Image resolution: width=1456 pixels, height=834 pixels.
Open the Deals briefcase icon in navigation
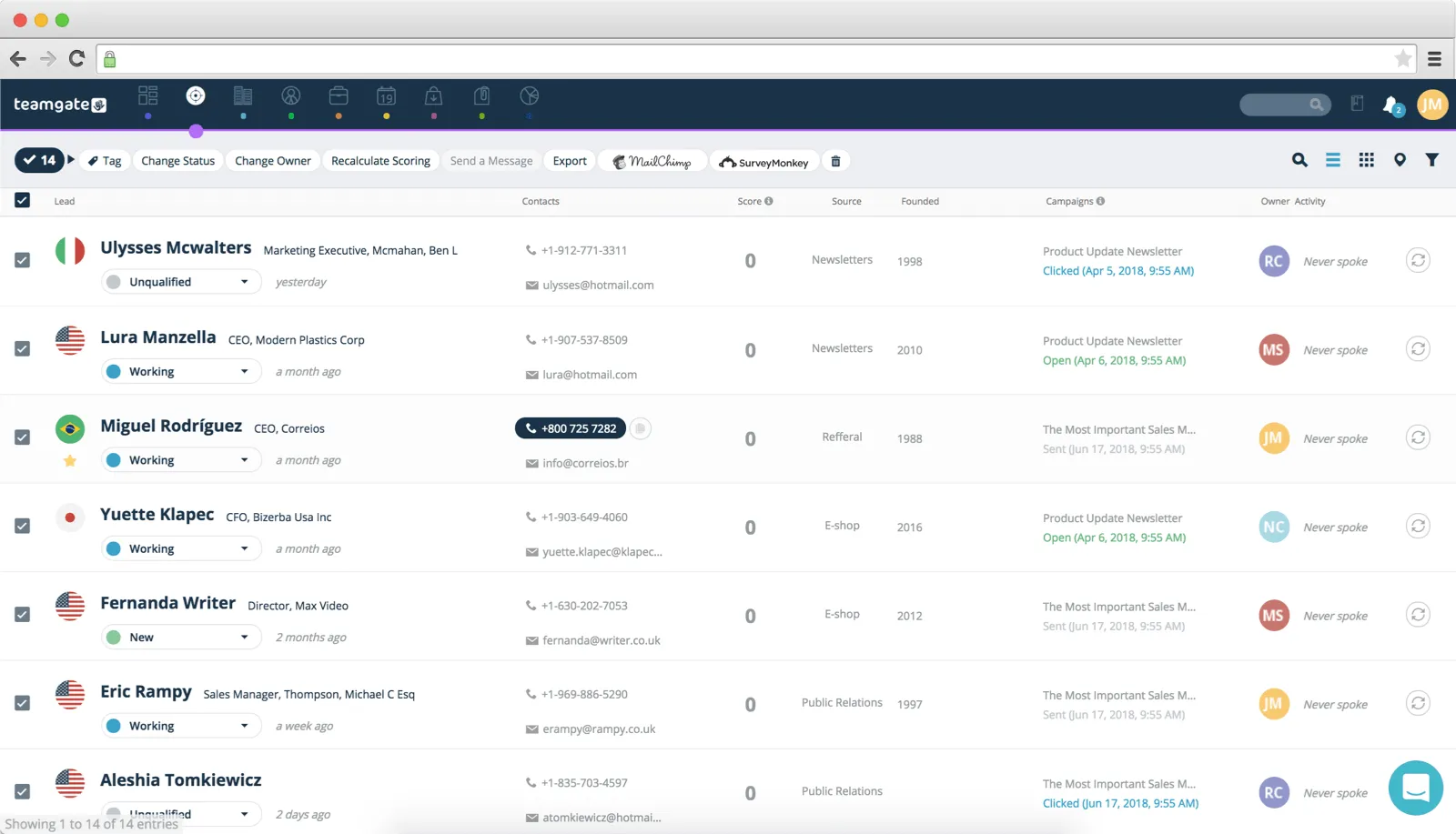[339, 95]
